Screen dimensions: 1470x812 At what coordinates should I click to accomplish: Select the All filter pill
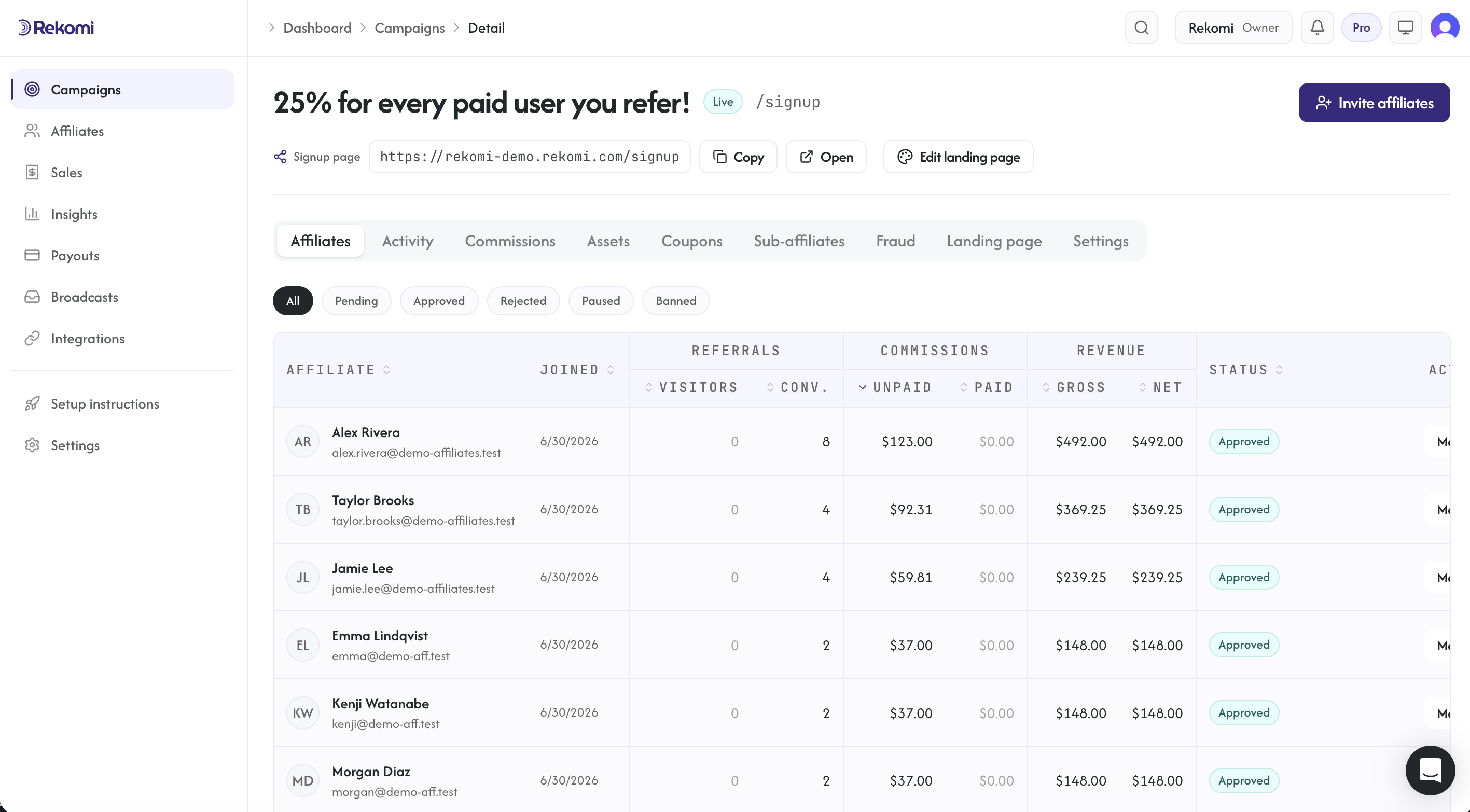coord(293,301)
